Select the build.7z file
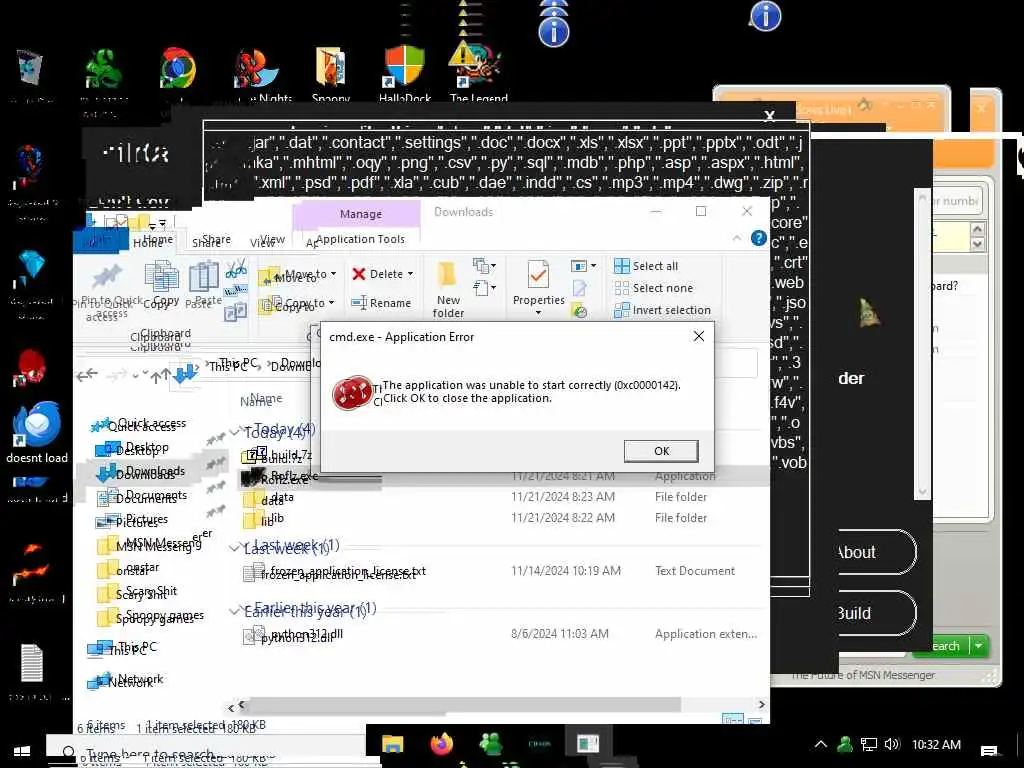This screenshot has width=1024, height=768. (280, 456)
